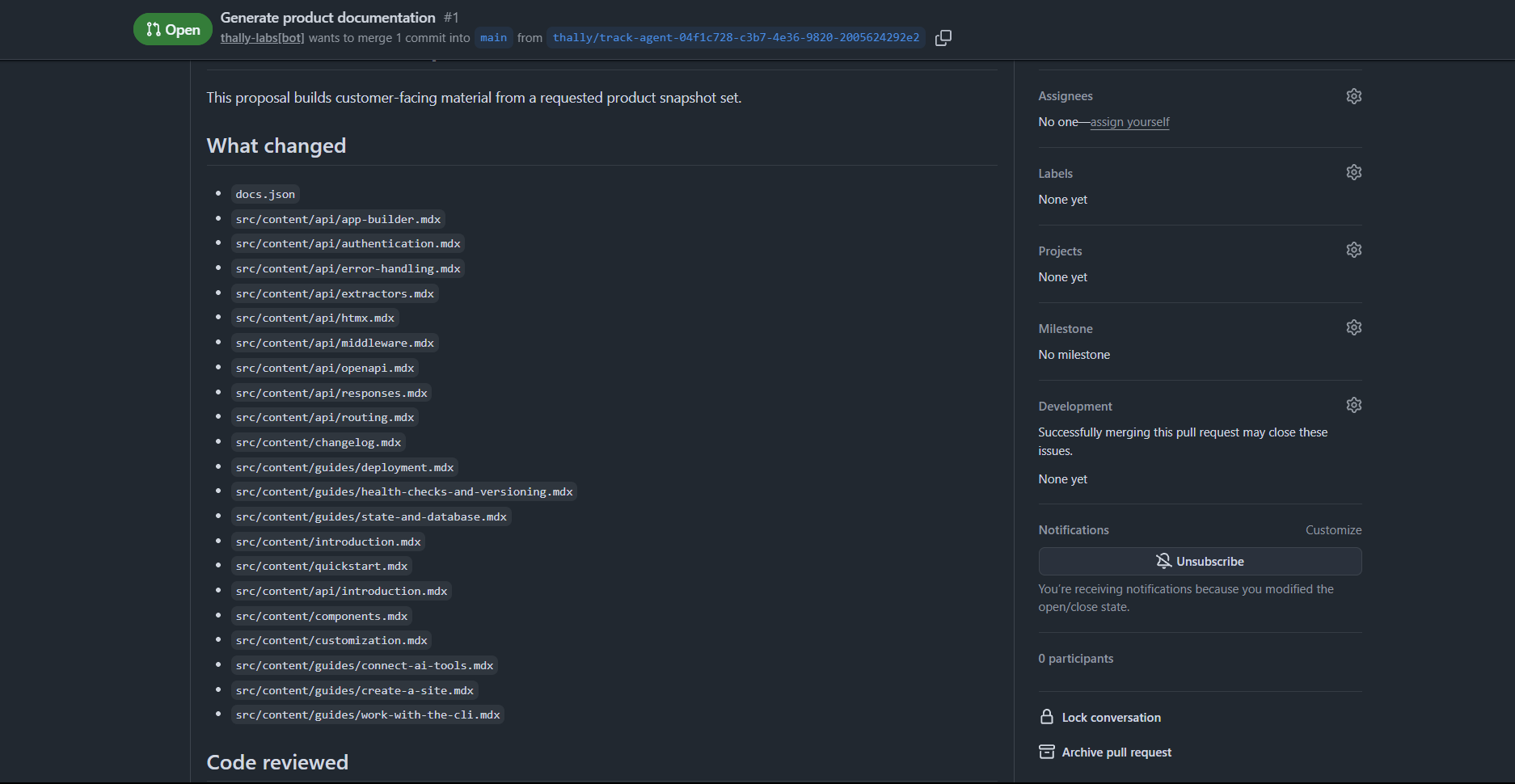Customize notification settings
This screenshot has width=1515, height=784.
(x=1333, y=530)
